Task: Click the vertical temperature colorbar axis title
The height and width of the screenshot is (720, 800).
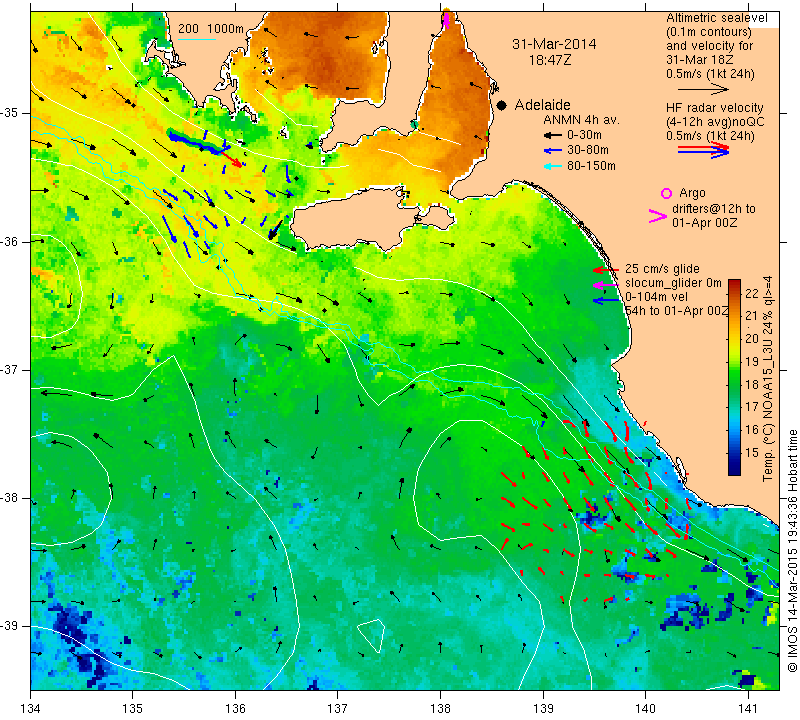Action: [767, 379]
